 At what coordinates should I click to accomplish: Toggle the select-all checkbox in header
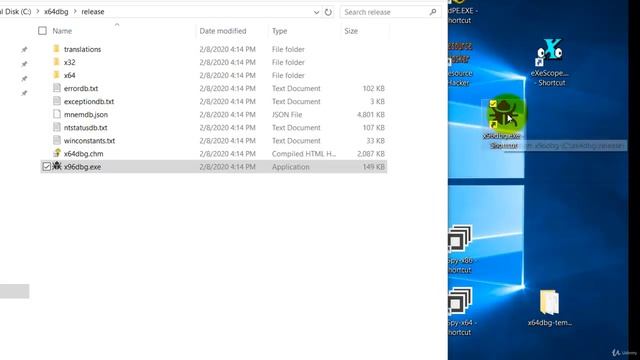point(42,31)
